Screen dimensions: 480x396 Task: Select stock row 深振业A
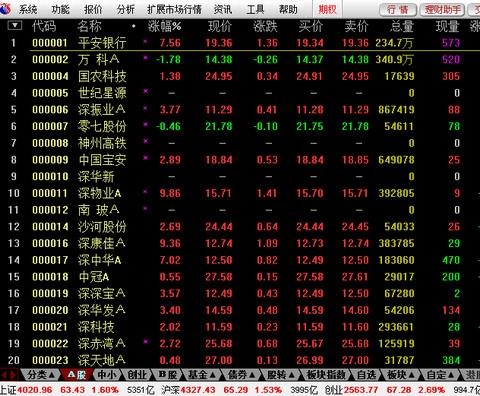coord(240,109)
